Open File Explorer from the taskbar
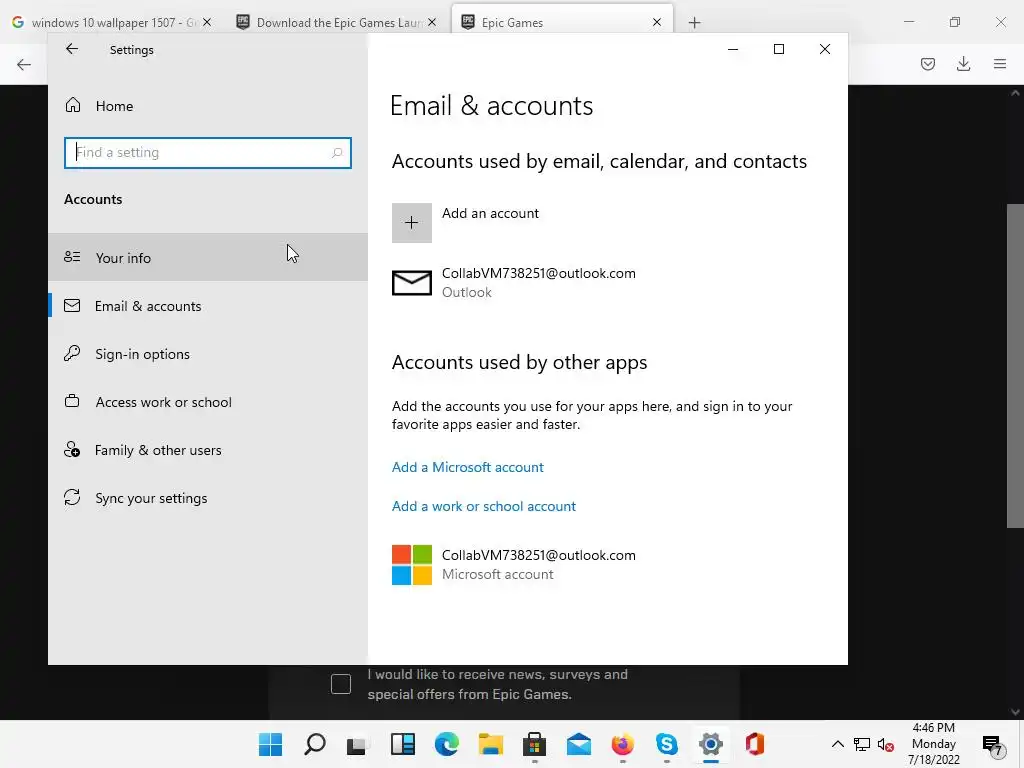Screen dimensions: 1024x768 coord(490,744)
